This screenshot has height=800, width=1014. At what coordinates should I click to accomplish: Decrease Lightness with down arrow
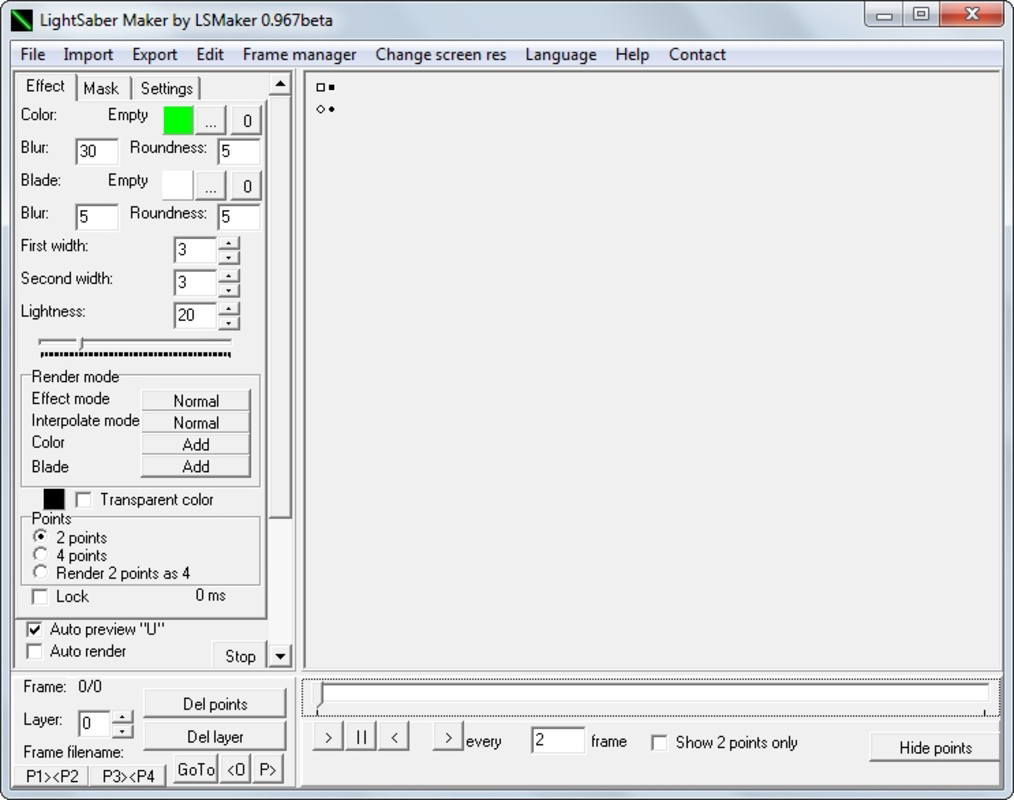pyautogui.click(x=229, y=322)
